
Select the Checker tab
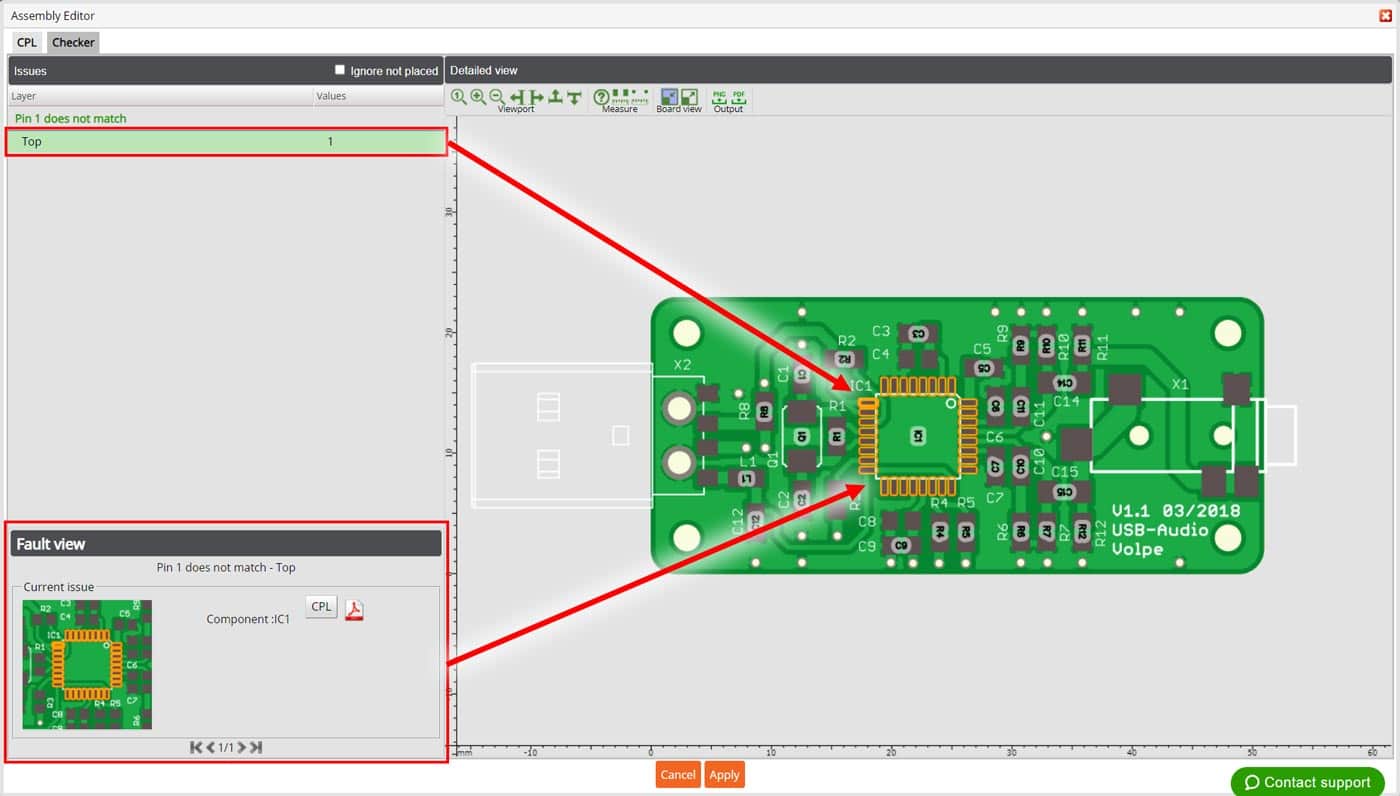(73, 42)
